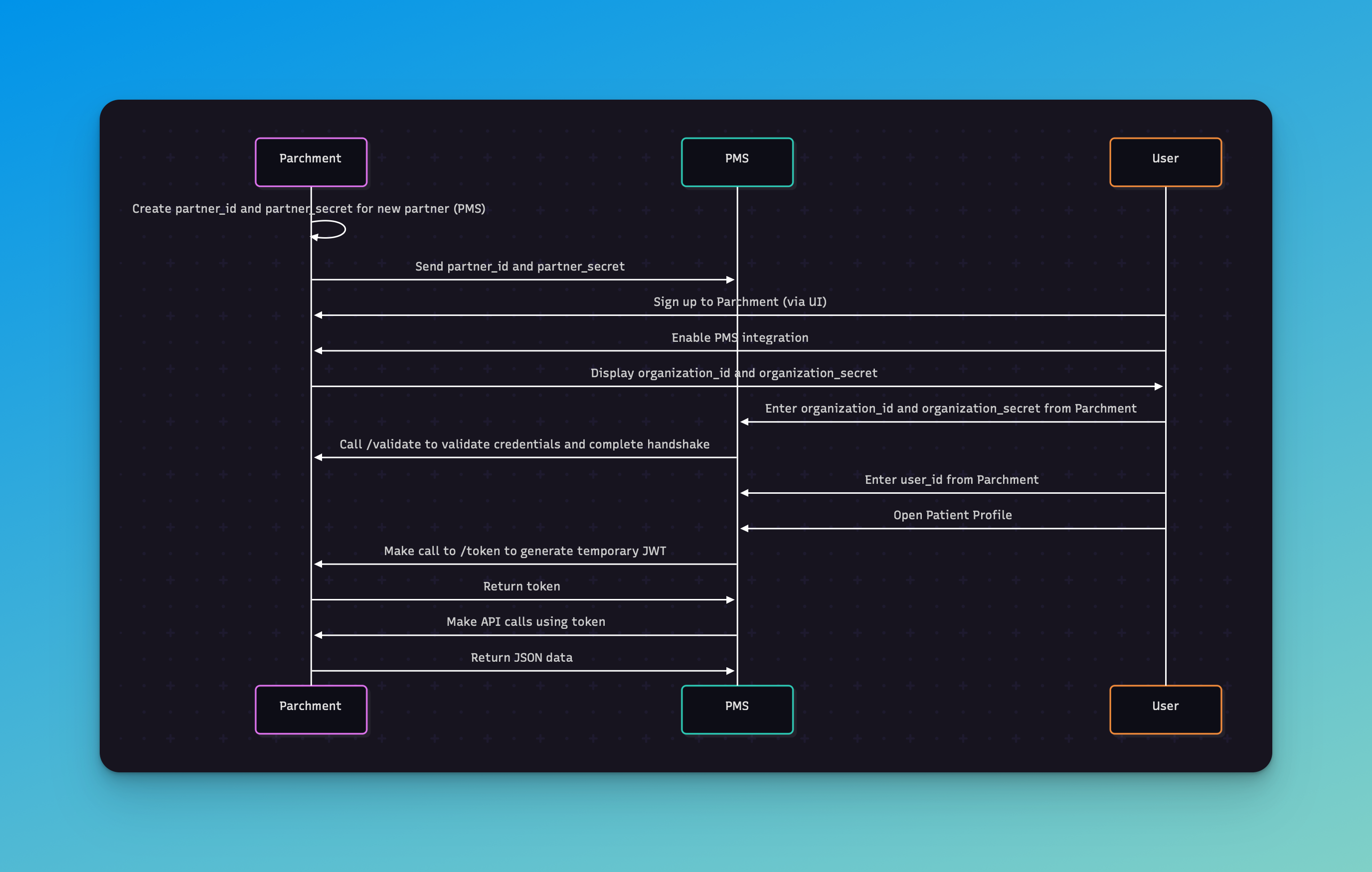Click the 'Return JSON data' message label
Image resolution: width=1372 pixels, height=872 pixels.
point(521,657)
